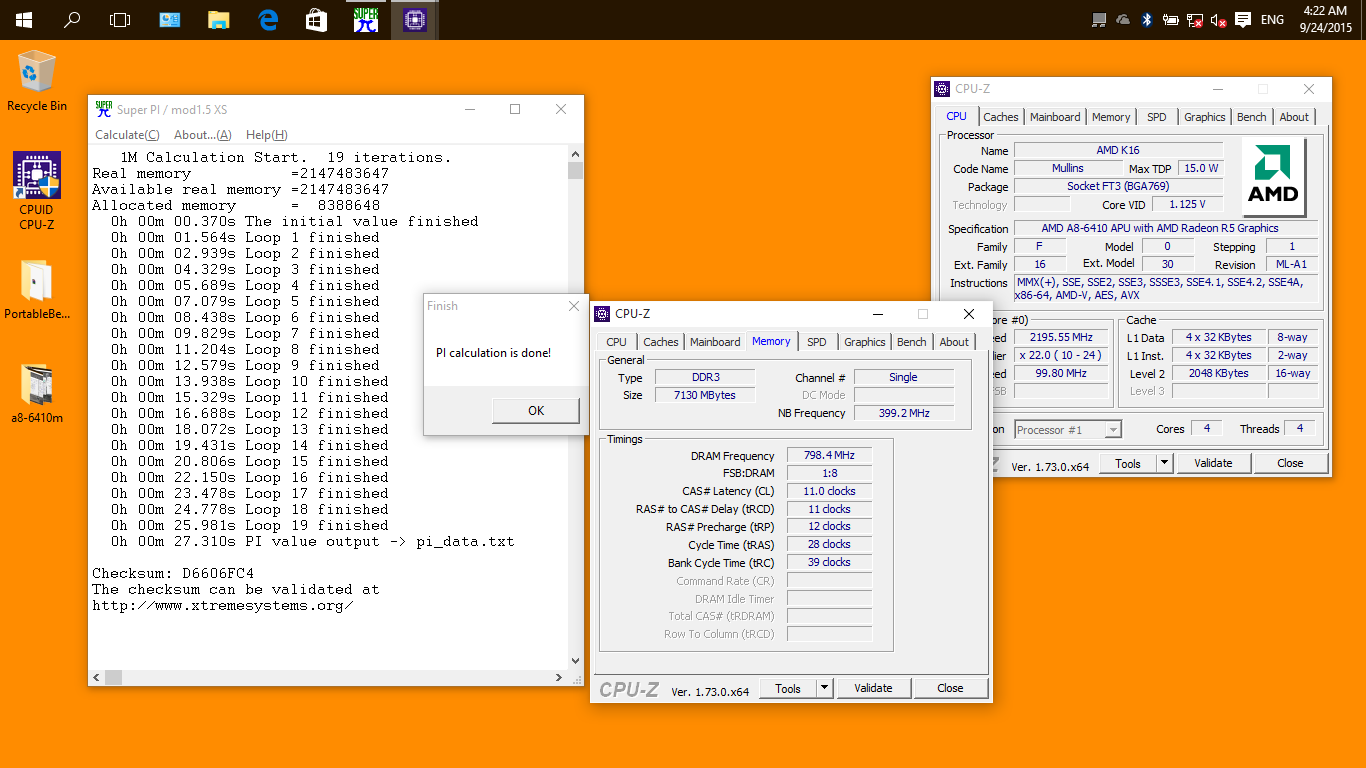The height and width of the screenshot is (768, 1366).
Task: Open the Recycle Bin desktop icon
Action: click(37, 80)
